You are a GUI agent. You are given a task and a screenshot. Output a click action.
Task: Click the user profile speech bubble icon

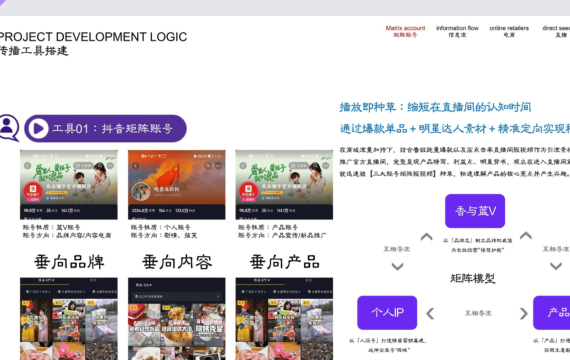click(8, 128)
